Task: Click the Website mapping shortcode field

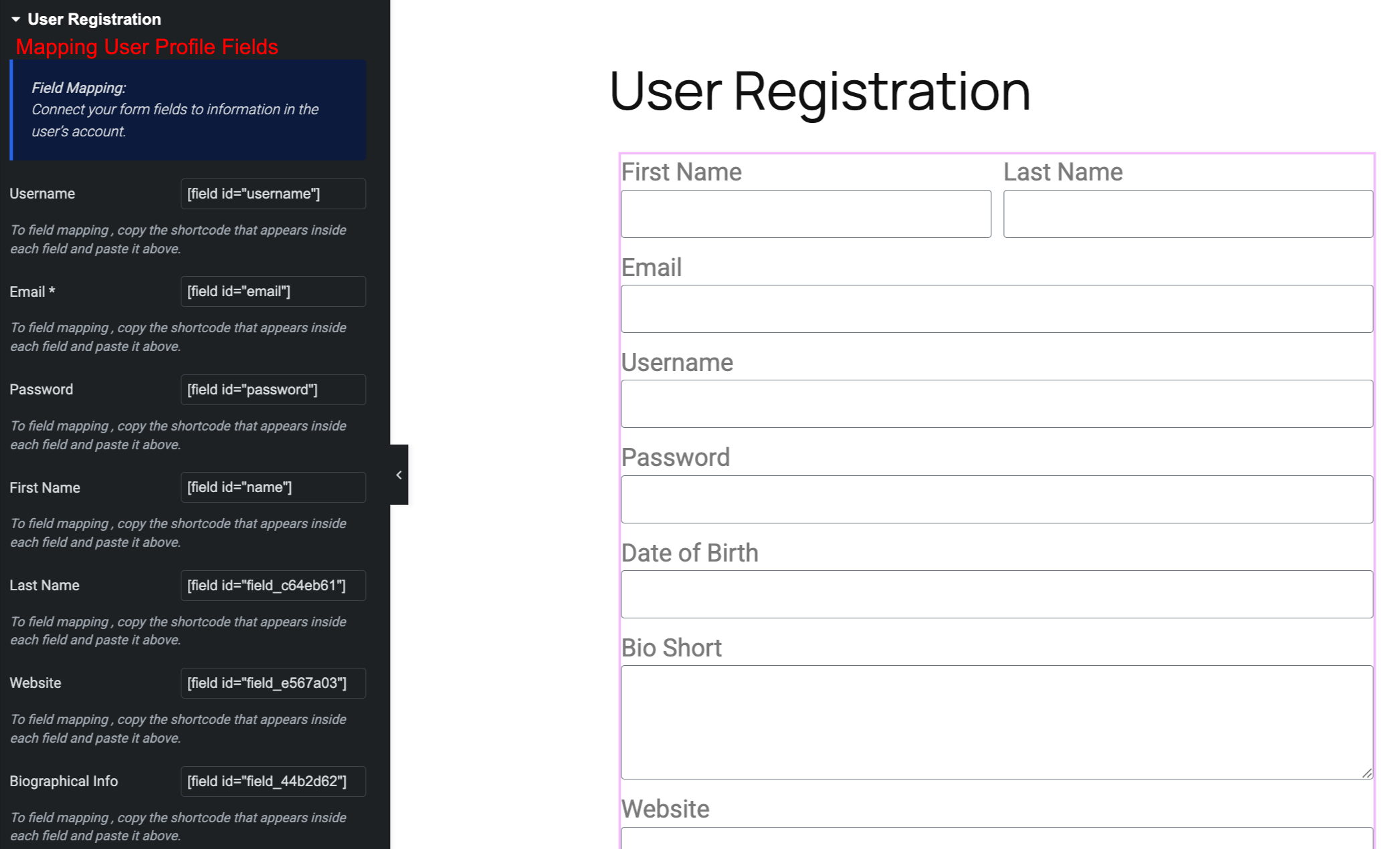Action: pos(273,683)
